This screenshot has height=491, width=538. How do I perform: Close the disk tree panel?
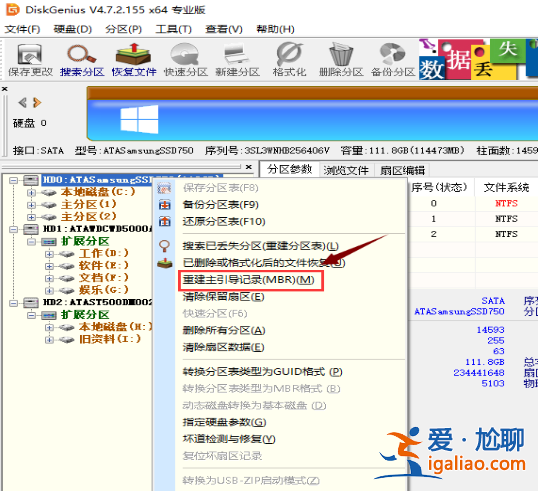(249, 167)
